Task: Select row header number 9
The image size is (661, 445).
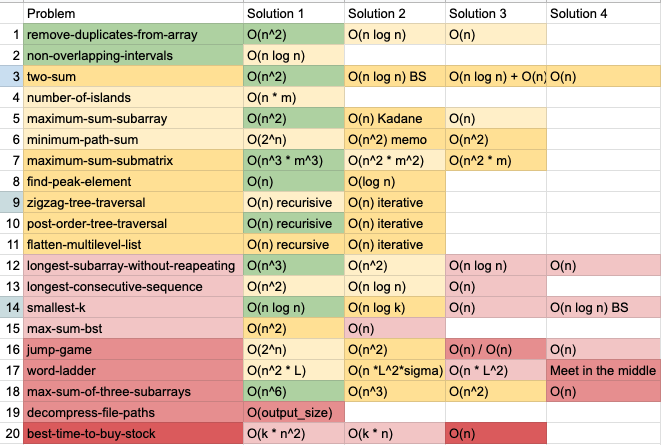Action: [x=12, y=202]
